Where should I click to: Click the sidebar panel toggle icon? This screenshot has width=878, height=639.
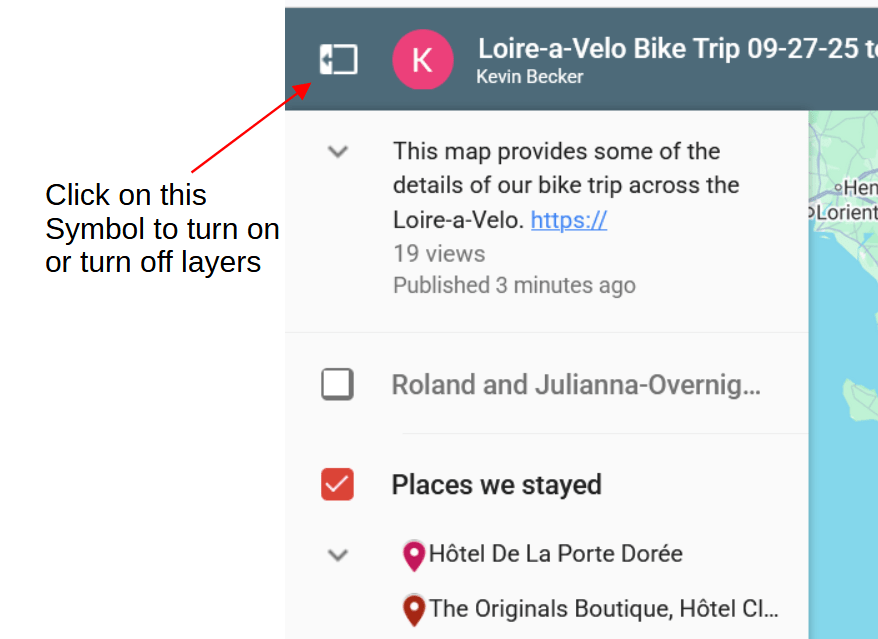338,60
